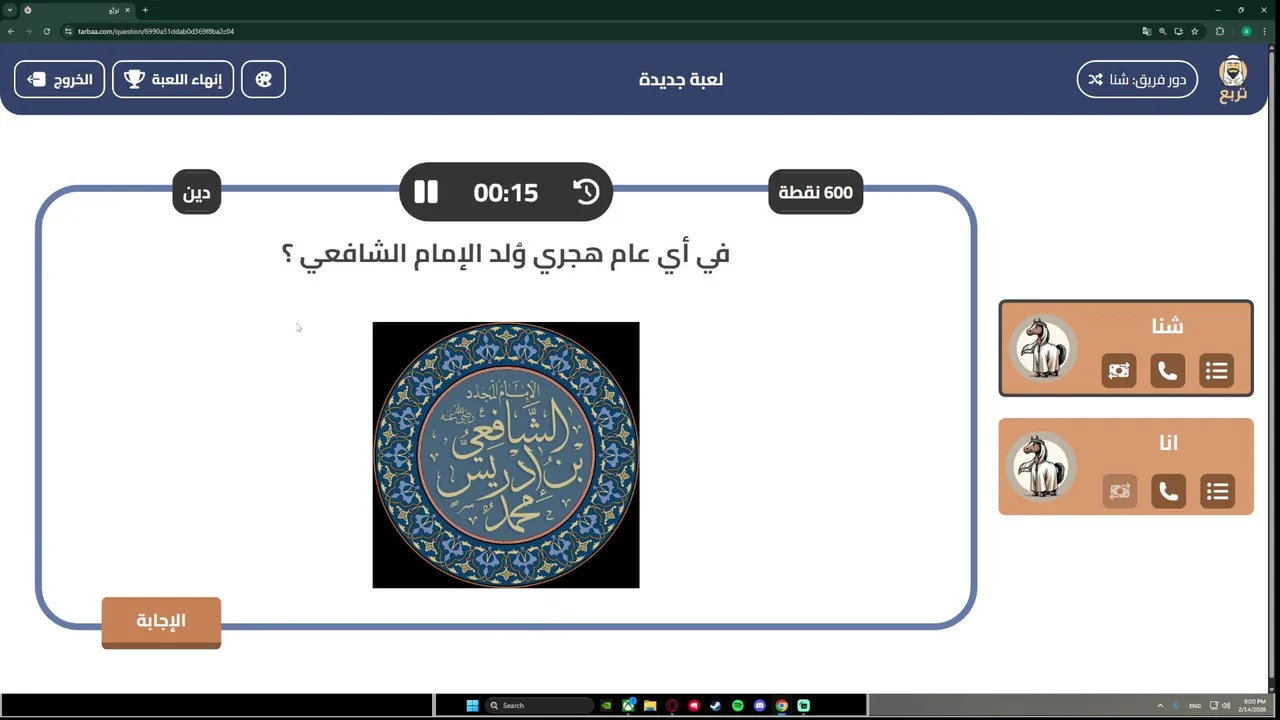This screenshot has height=720, width=1280.
Task: Click the 00:15 timer readout
Action: (x=506, y=192)
